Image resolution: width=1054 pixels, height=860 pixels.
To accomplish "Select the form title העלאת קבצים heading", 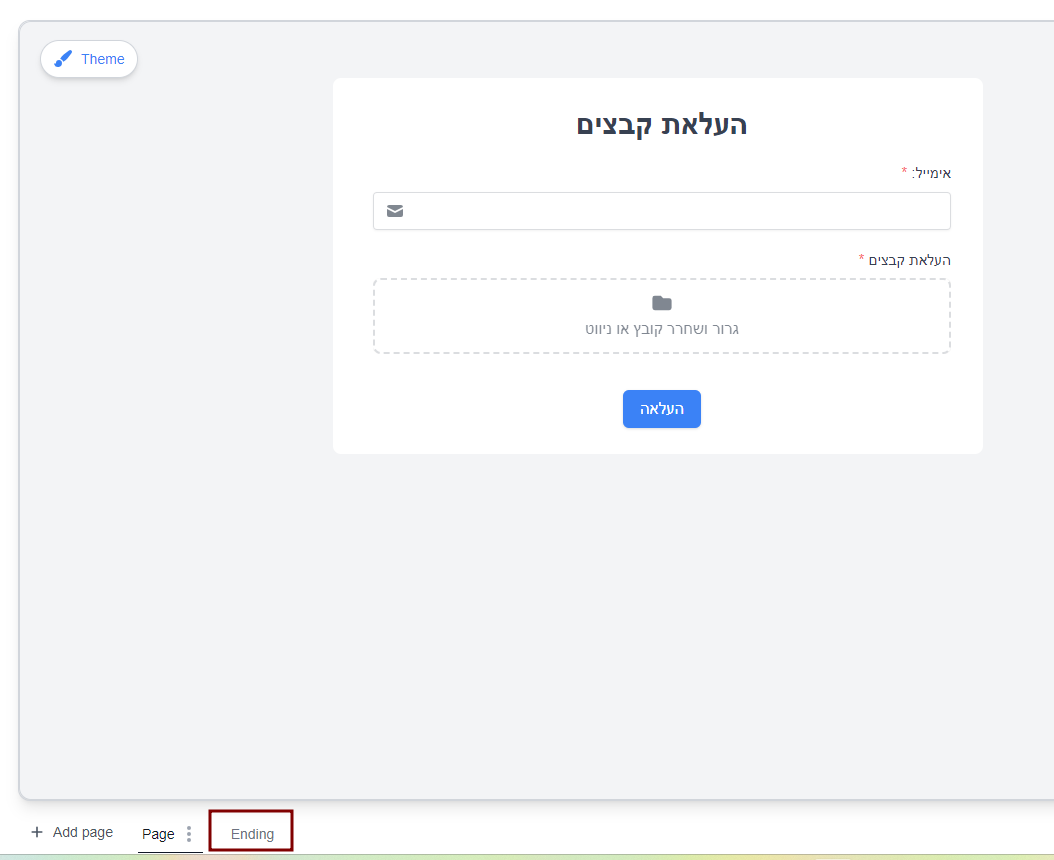I will [x=662, y=125].
